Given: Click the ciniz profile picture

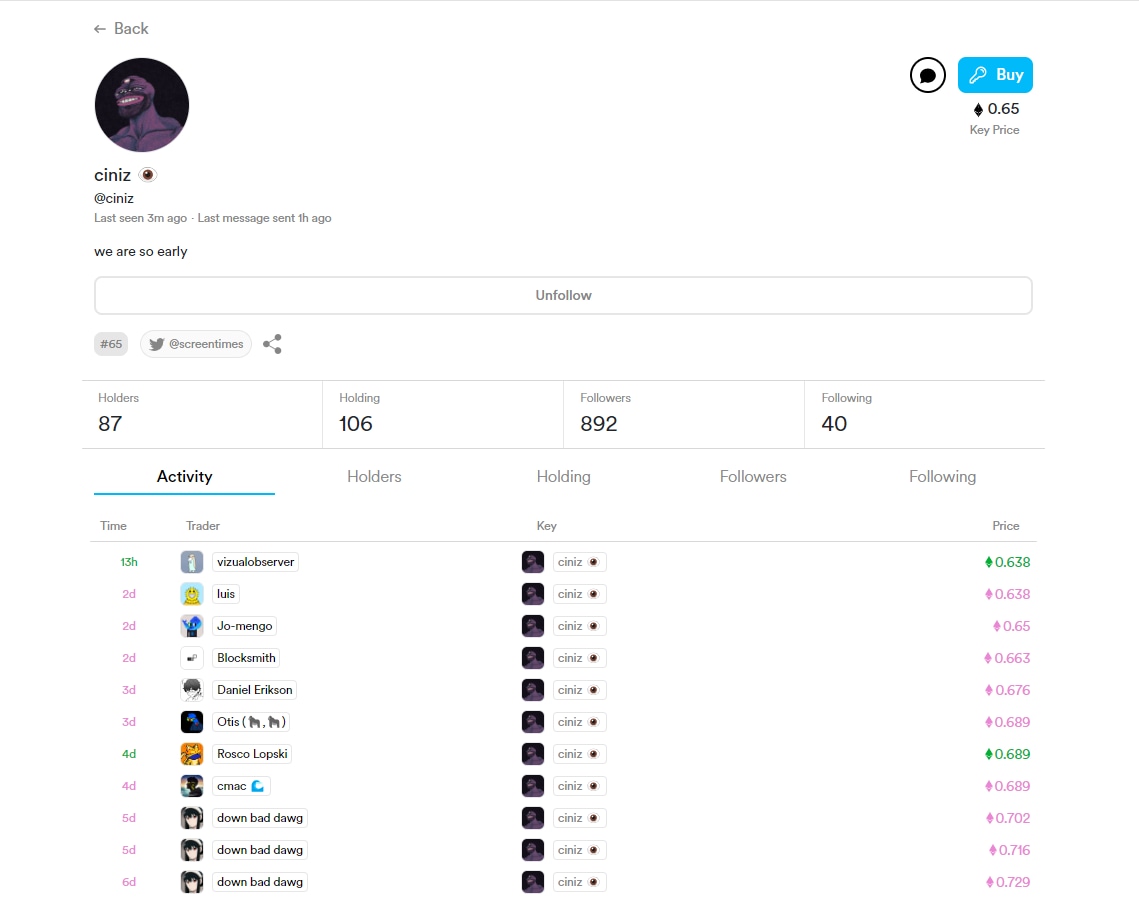Looking at the screenshot, I should pyautogui.click(x=142, y=105).
